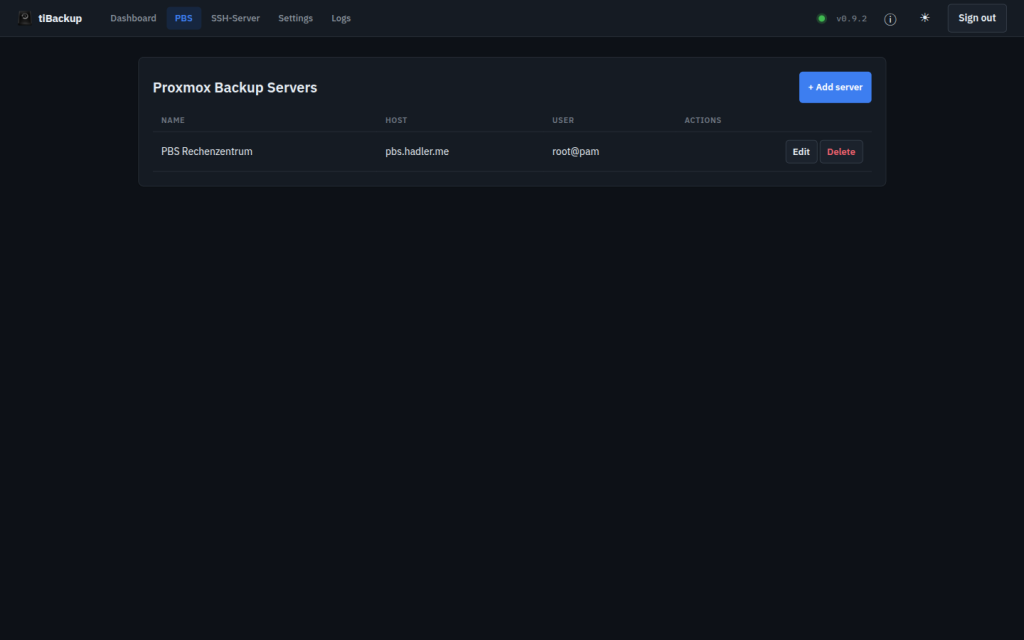Select the PBS Rechenzentrum name cell
Image resolution: width=1024 pixels, height=640 pixels.
(206, 152)
